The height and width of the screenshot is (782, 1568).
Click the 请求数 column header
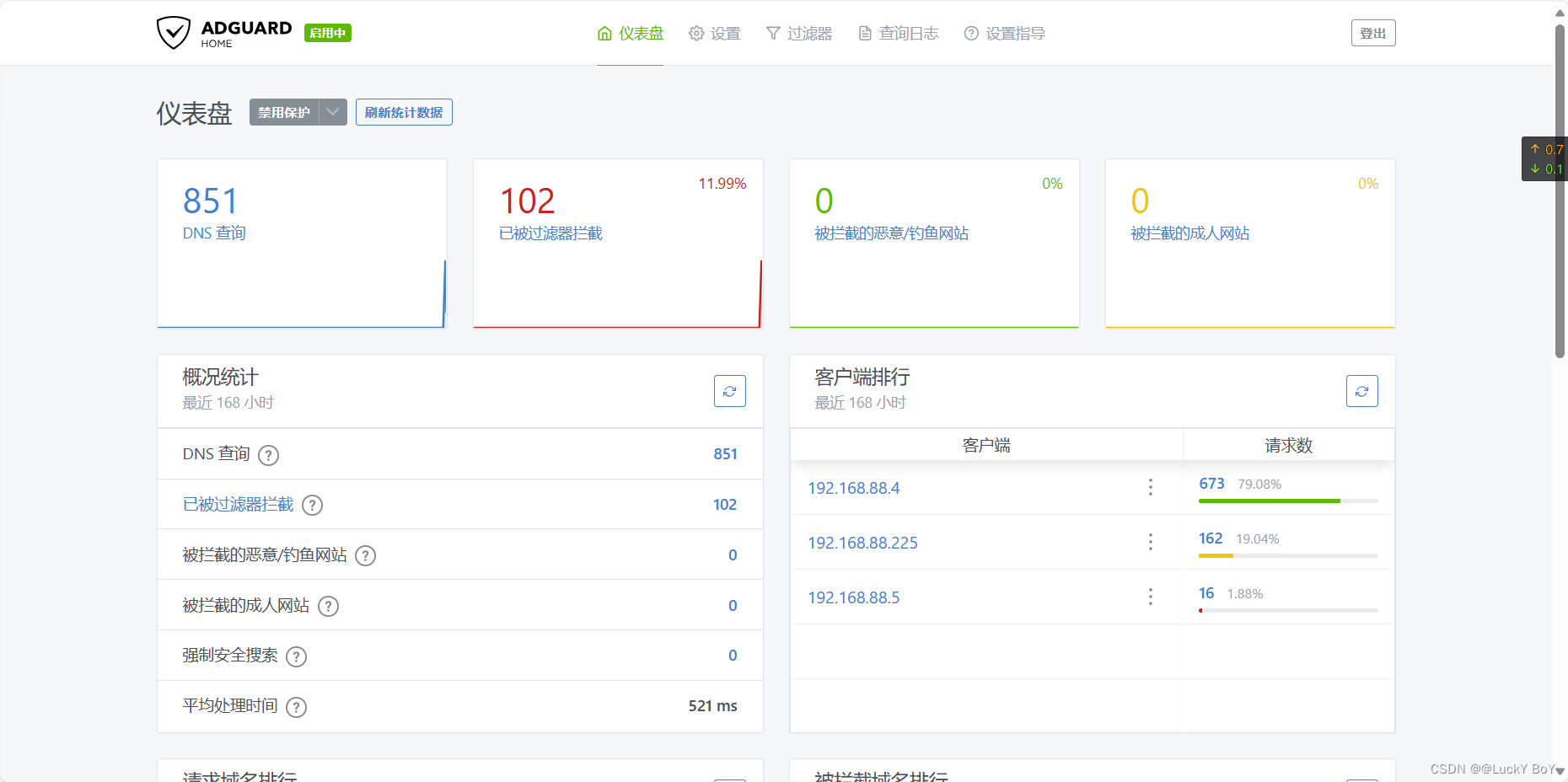coord(1288,445)
